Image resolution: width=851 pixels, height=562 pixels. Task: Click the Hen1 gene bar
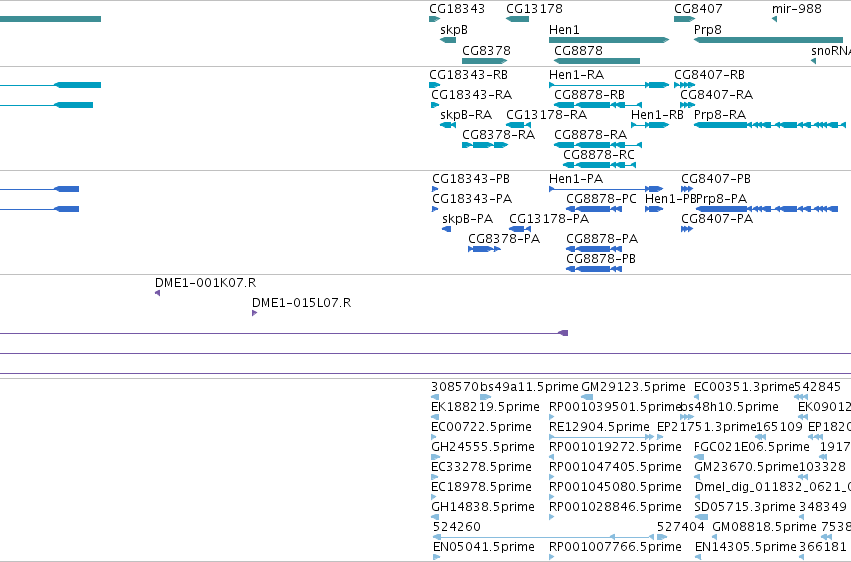point(609,40)
